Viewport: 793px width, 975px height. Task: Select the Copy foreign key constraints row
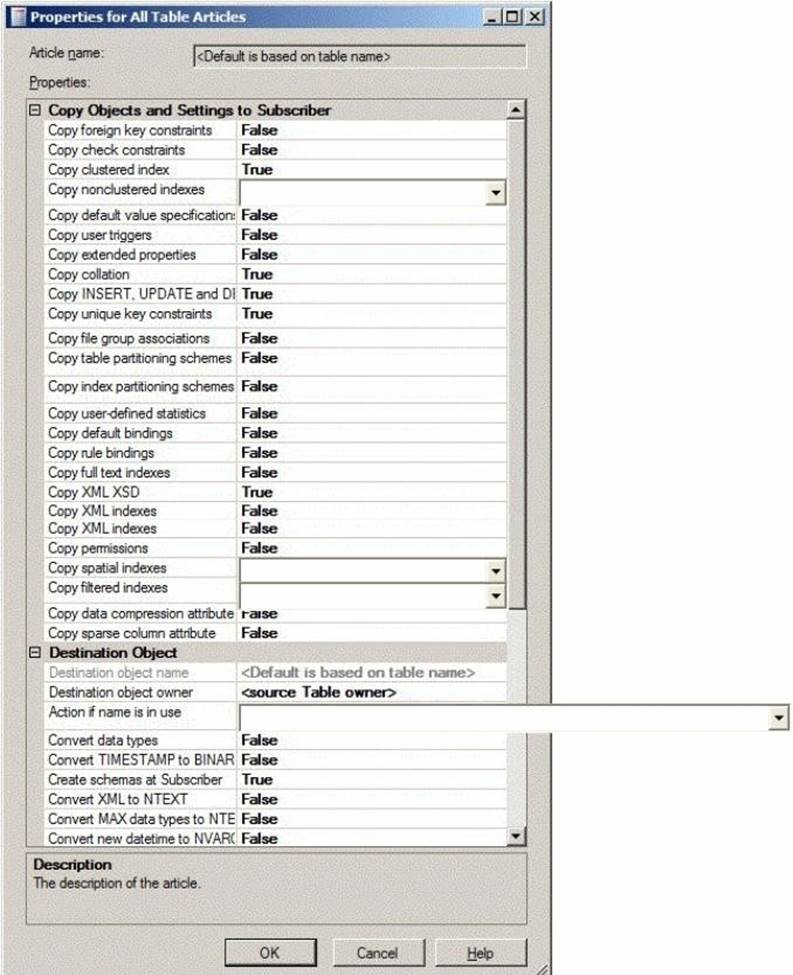130,130
